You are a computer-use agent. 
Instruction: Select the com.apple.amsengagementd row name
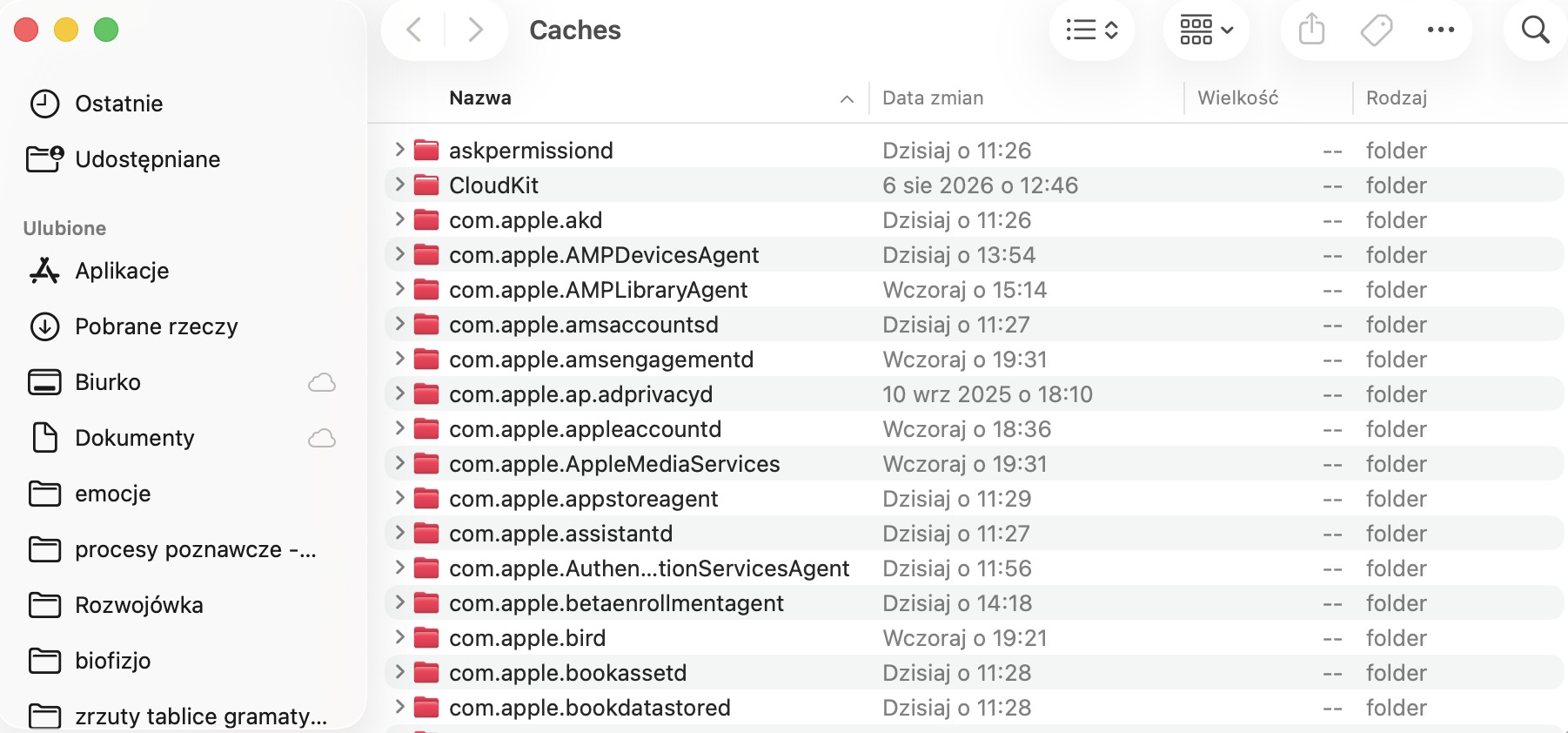pos(601,360)
